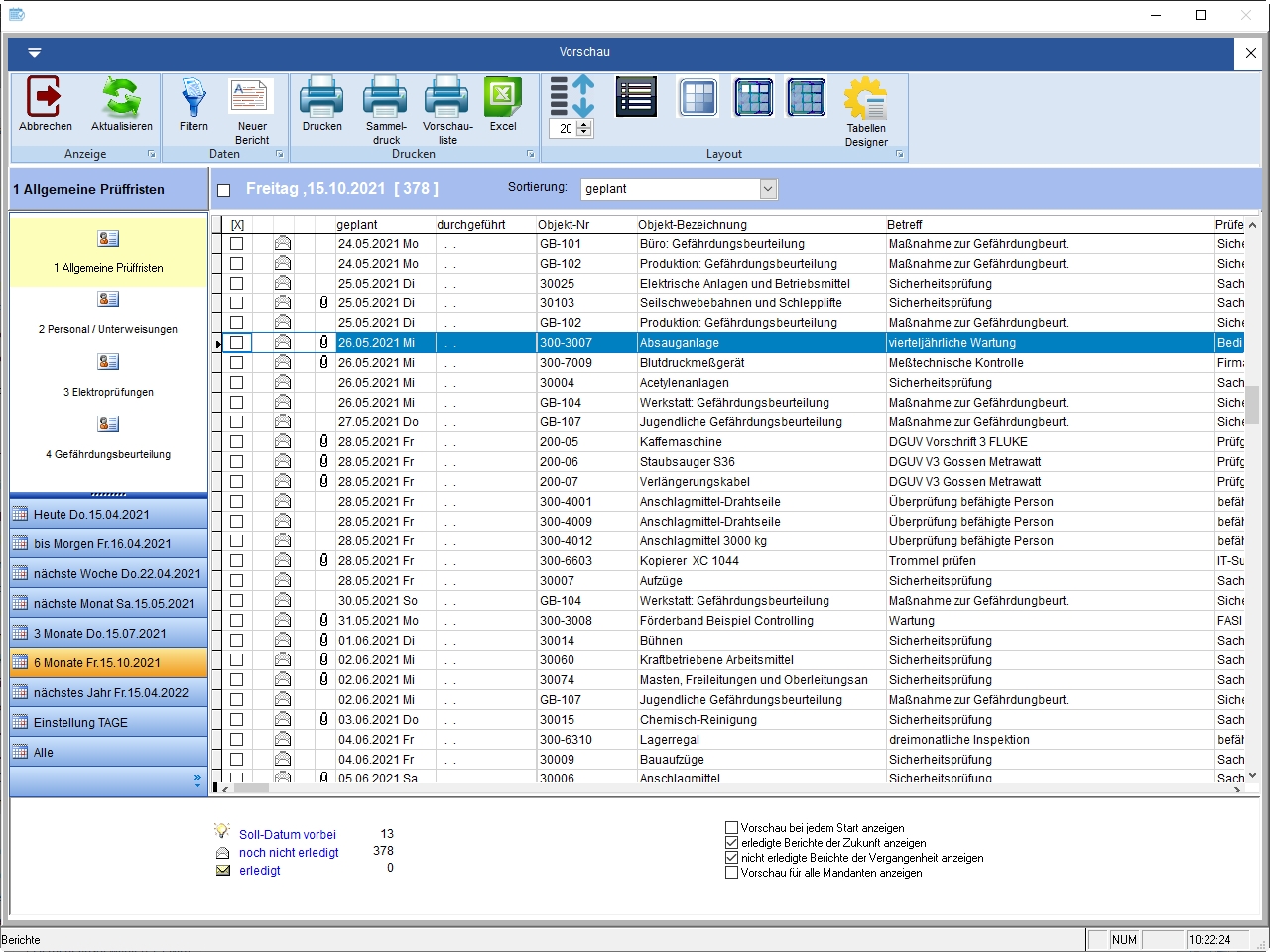The height and width of the screenshot is (952, 1270).
Task: Enable 'Vorschau bei jedem Start anzeigen'
Action: tap(732, 828)
